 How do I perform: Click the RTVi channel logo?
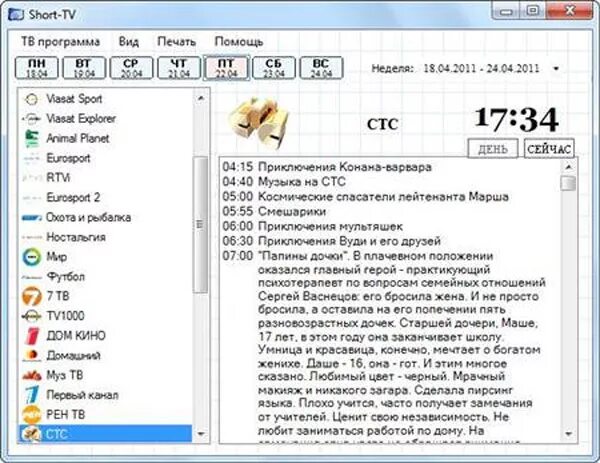[x=31, y=178]
